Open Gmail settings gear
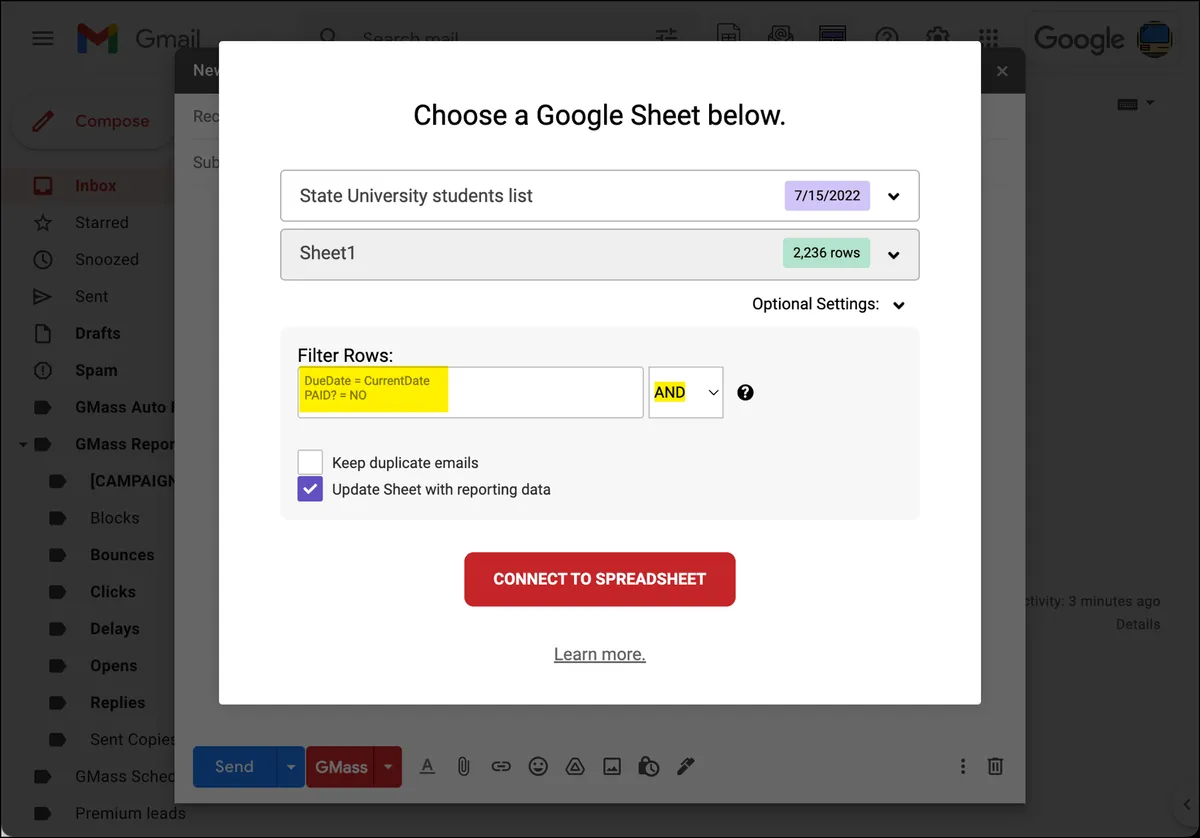1200x838 pixels. pyautogui.click(x=938, y=38)
